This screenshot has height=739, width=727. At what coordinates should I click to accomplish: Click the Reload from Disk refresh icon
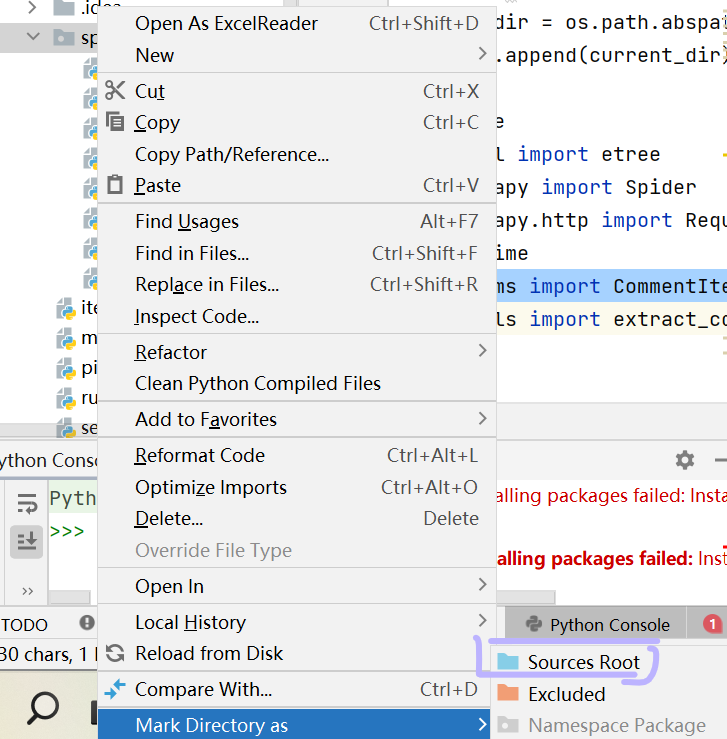[115, 653]
